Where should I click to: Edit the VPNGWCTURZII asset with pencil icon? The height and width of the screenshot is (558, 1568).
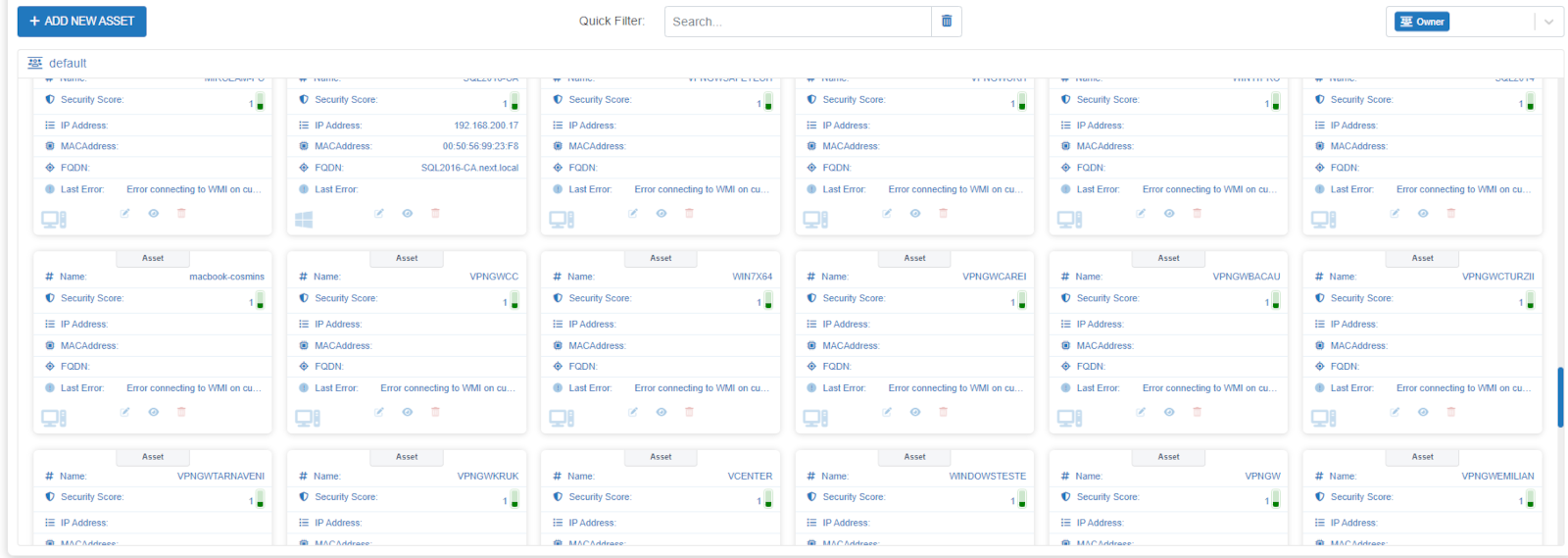coord(1395,412)
